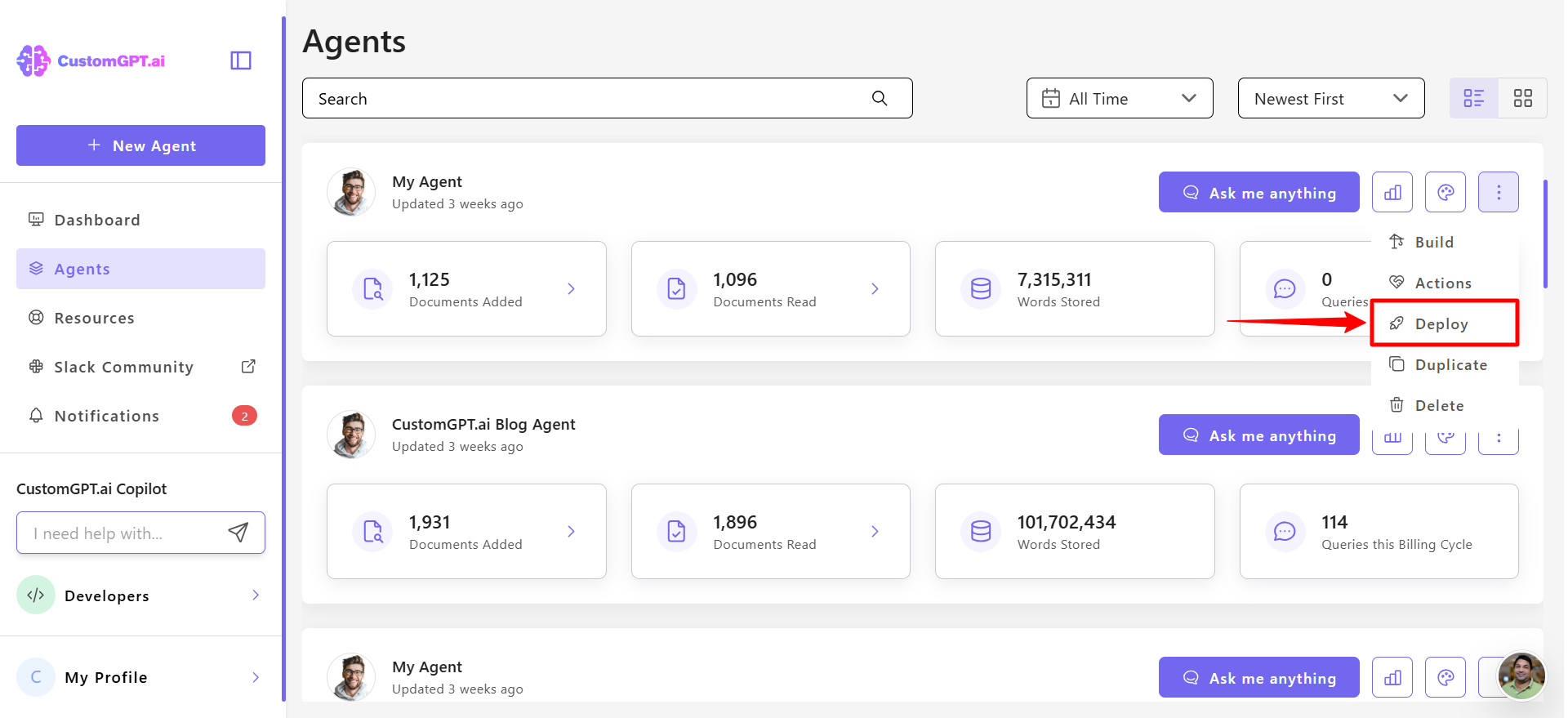This screenshot has width=1568, height=718.
Task: Select Agents in the sidebar
Action: [x=140, y=269]
